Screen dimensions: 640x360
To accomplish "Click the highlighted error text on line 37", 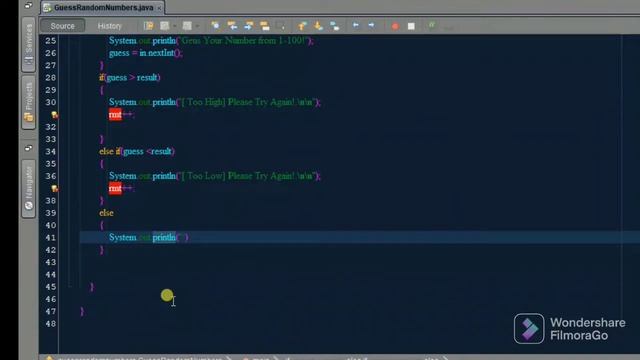I will pos(115,188).
